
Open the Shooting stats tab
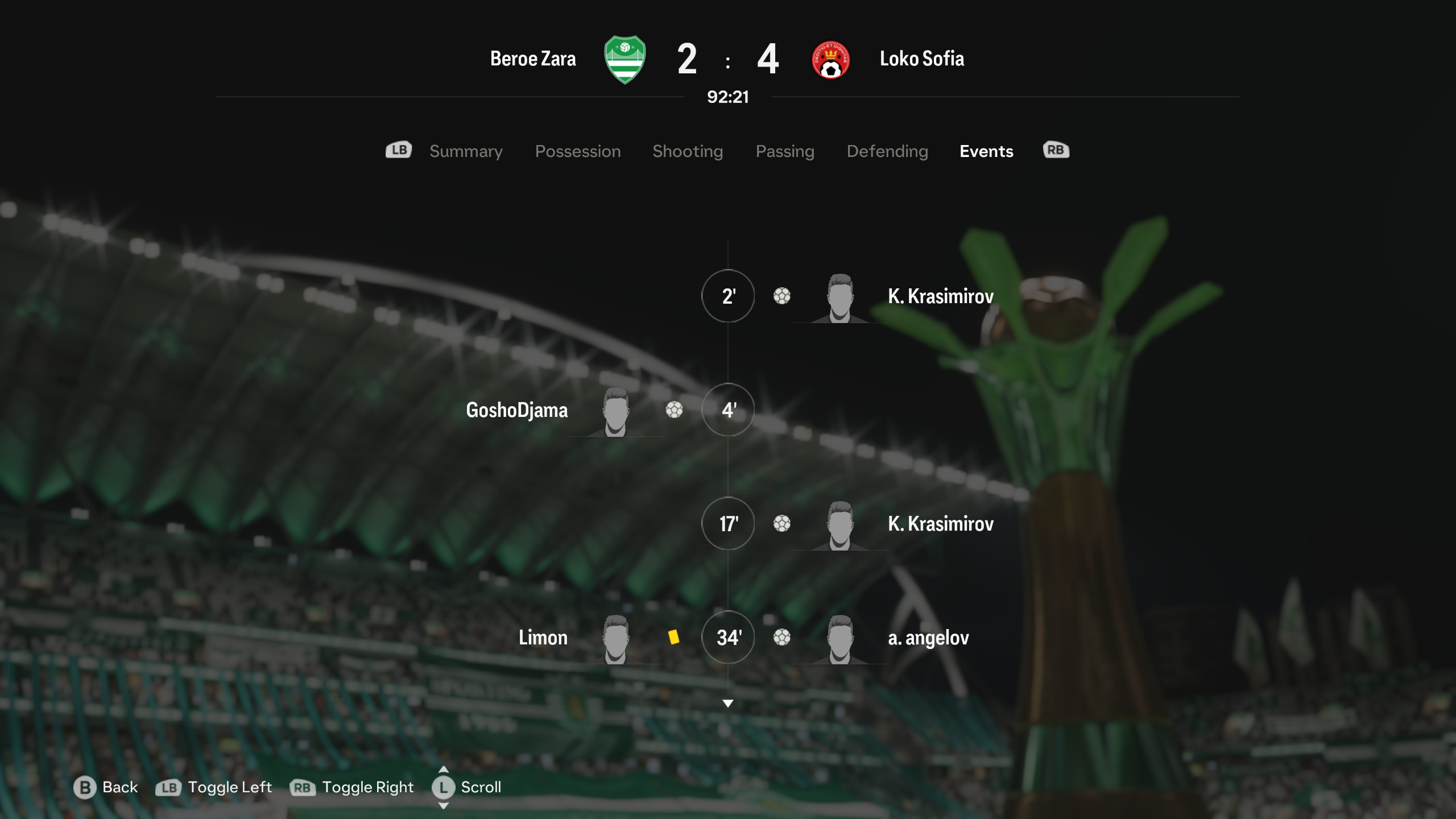688,151
